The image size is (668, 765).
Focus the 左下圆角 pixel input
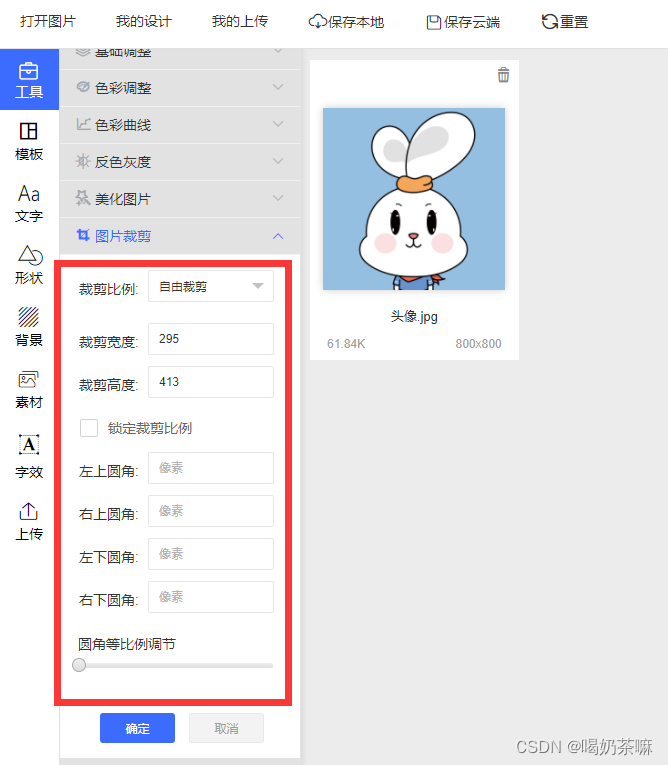coord(211,554)
